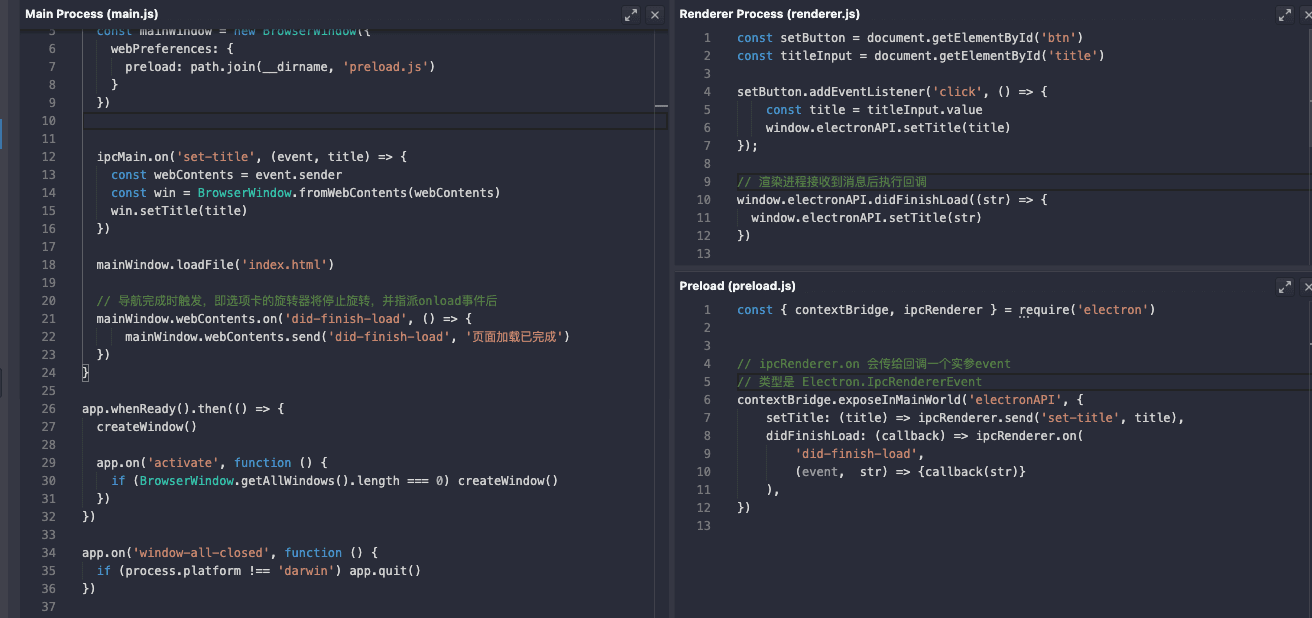Viewport: 1312px width, 618px height.
Task: Click line number 12 in main.js gutter
Action: pyautogui.click(x=49, y=157)
